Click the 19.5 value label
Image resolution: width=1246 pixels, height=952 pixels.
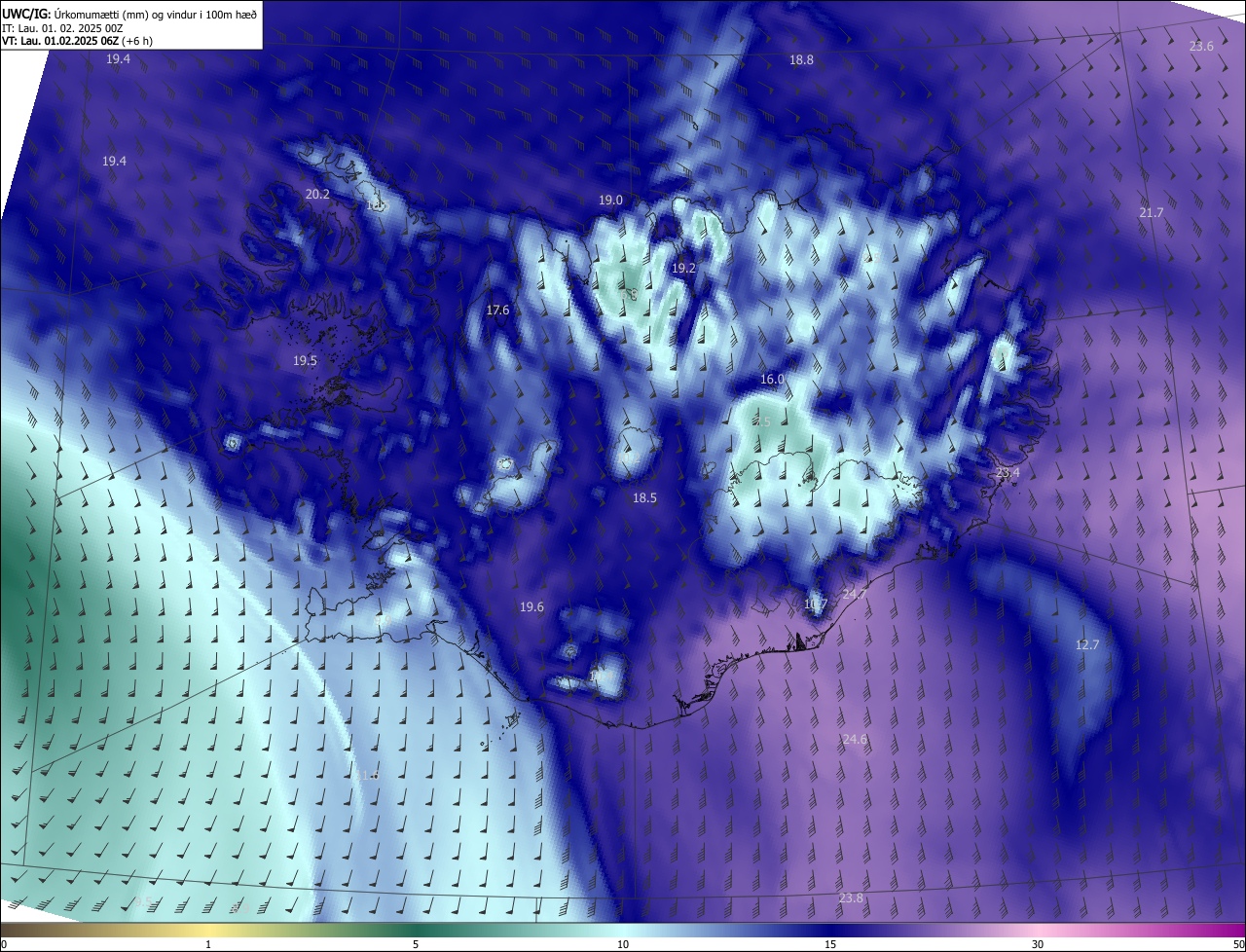coord(305,361)
